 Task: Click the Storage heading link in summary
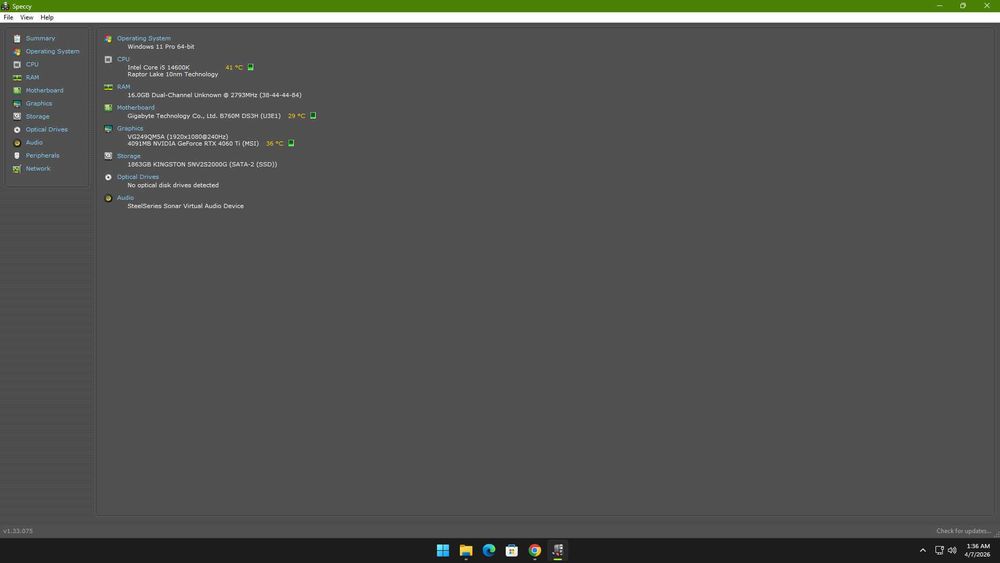click(128, 156)
